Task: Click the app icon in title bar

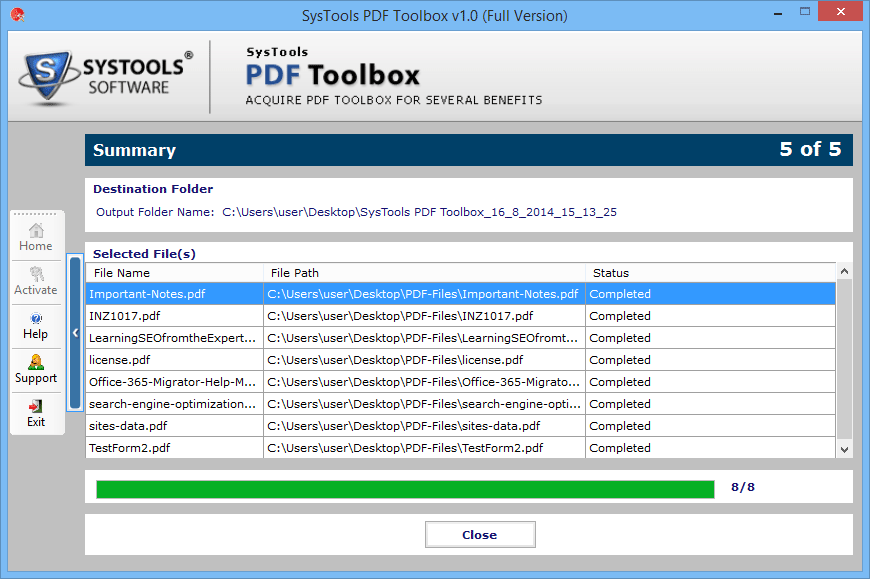Action: tap(18, 15)
